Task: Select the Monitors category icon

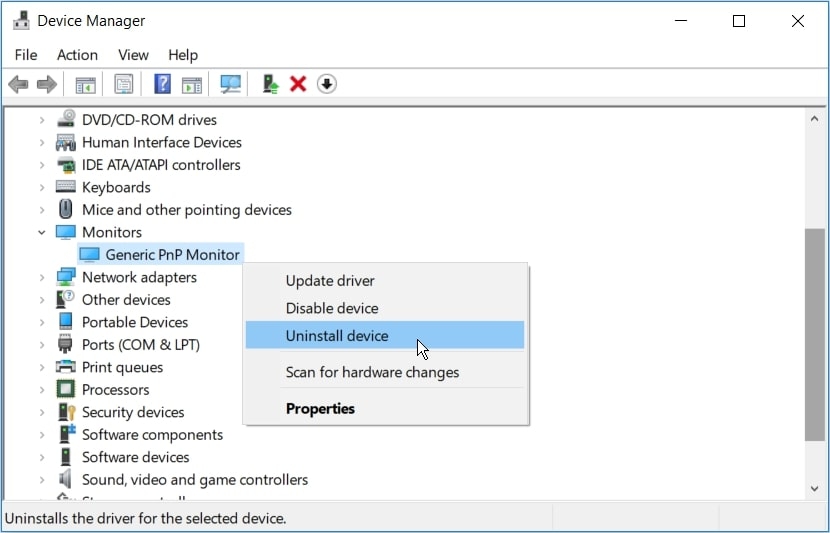Action: (x=66, y=232)
